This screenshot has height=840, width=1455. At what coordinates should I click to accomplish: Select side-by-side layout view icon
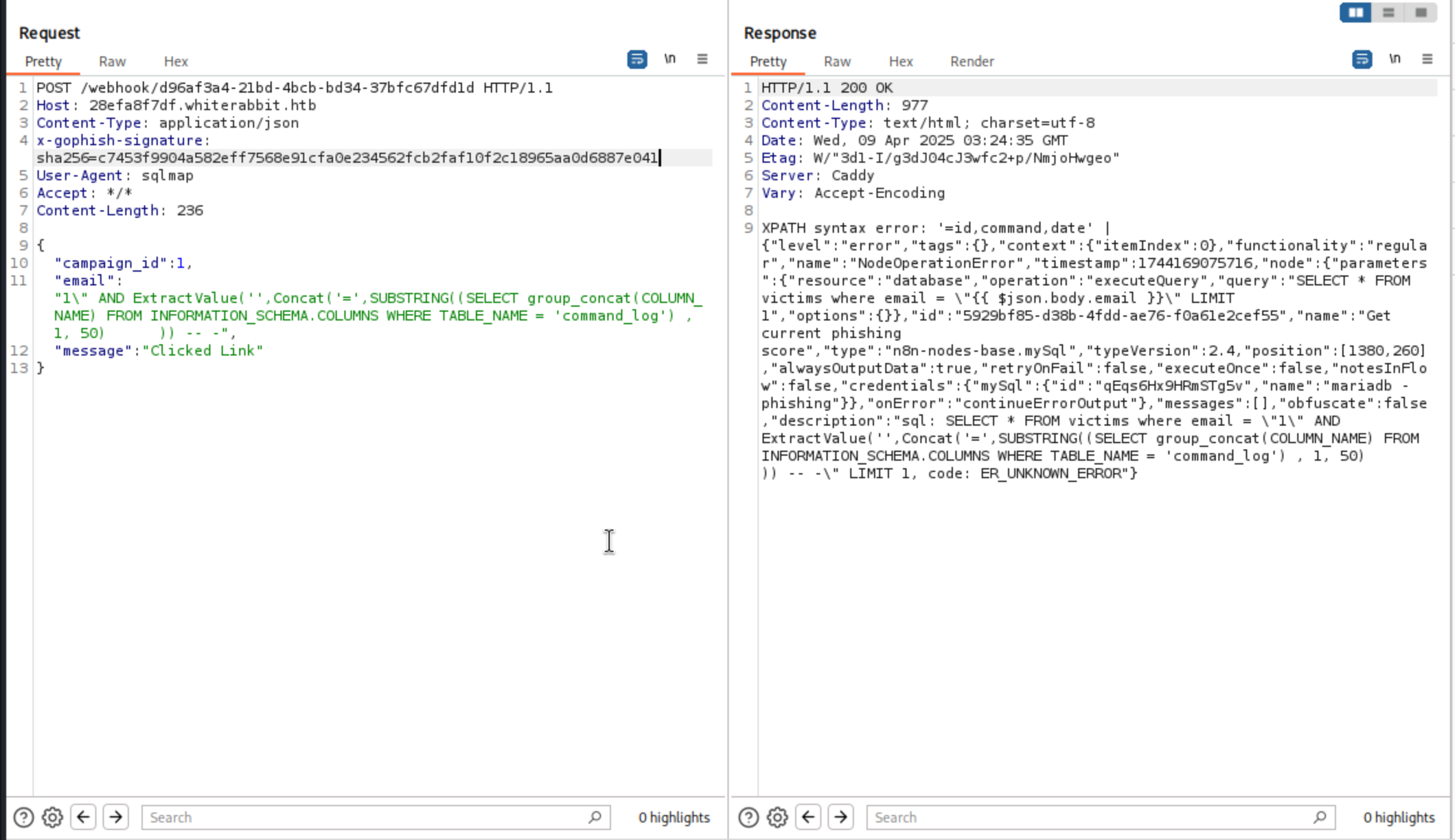tap(1355, 13)
